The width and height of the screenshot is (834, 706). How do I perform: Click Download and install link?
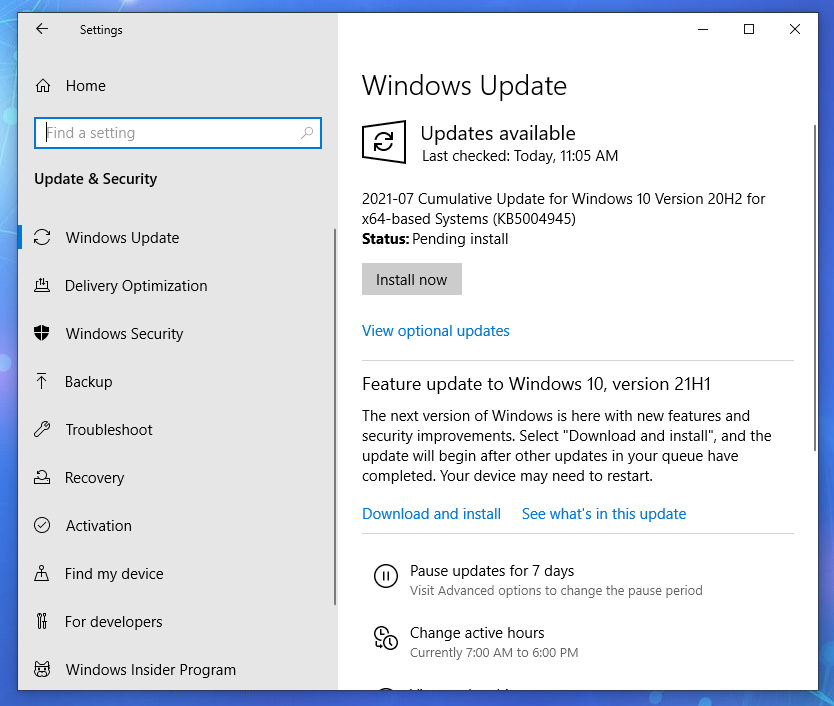(x=431, y=514)
